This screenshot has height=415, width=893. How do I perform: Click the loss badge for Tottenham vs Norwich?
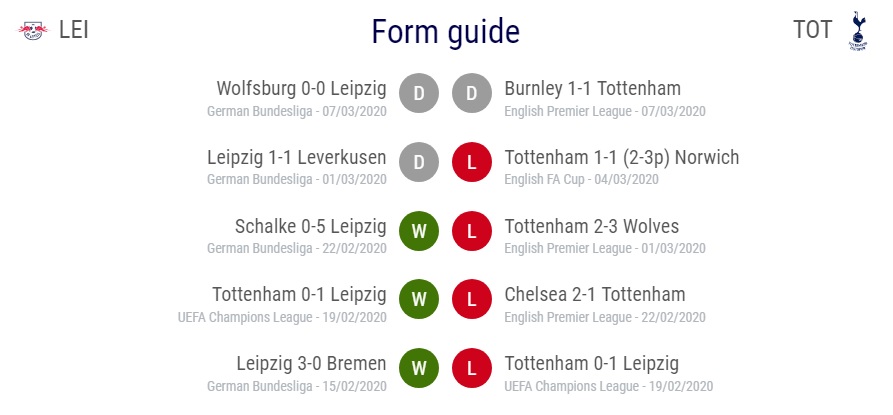click(x=472, y=162)
